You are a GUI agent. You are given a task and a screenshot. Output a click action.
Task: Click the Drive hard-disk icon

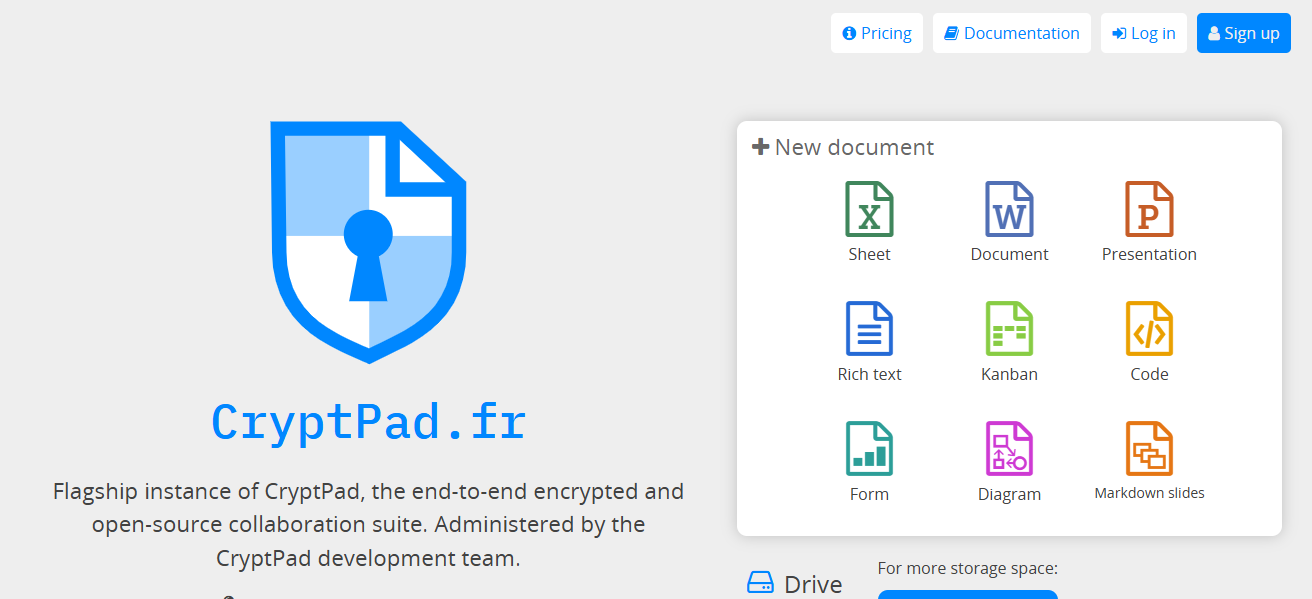point(760,583)
